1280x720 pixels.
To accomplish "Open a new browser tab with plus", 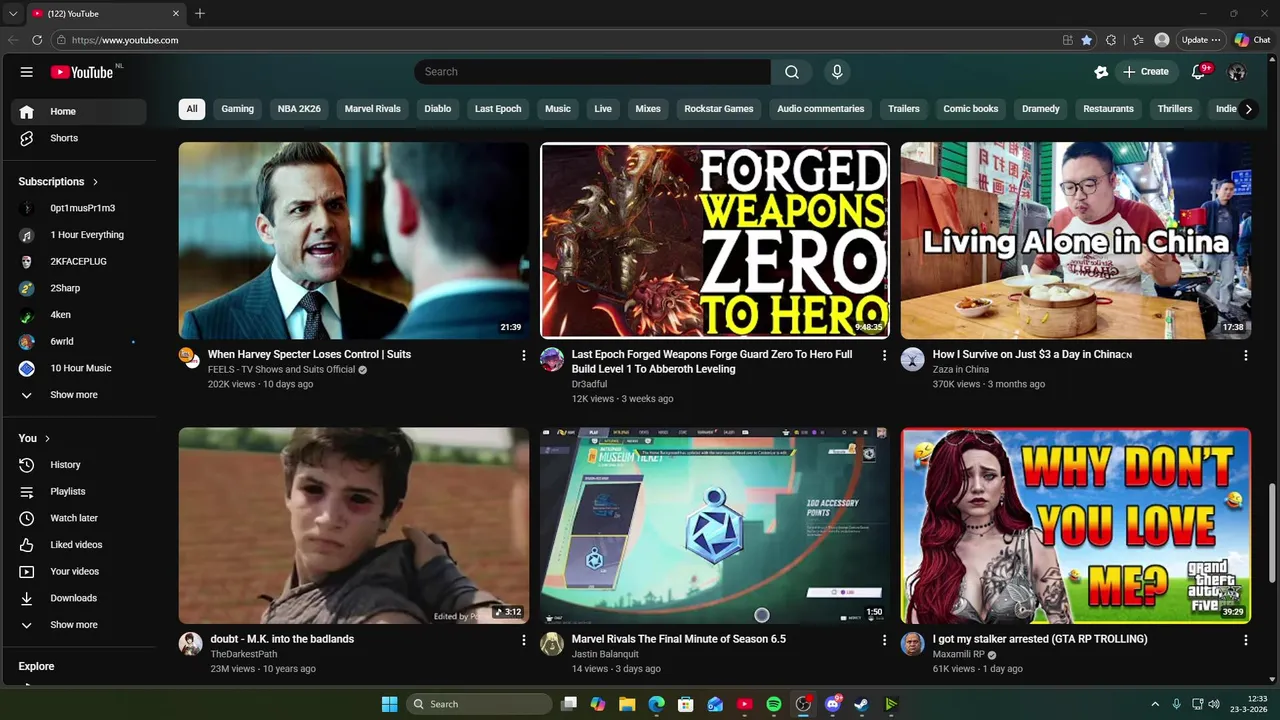I will coord(200,13).
